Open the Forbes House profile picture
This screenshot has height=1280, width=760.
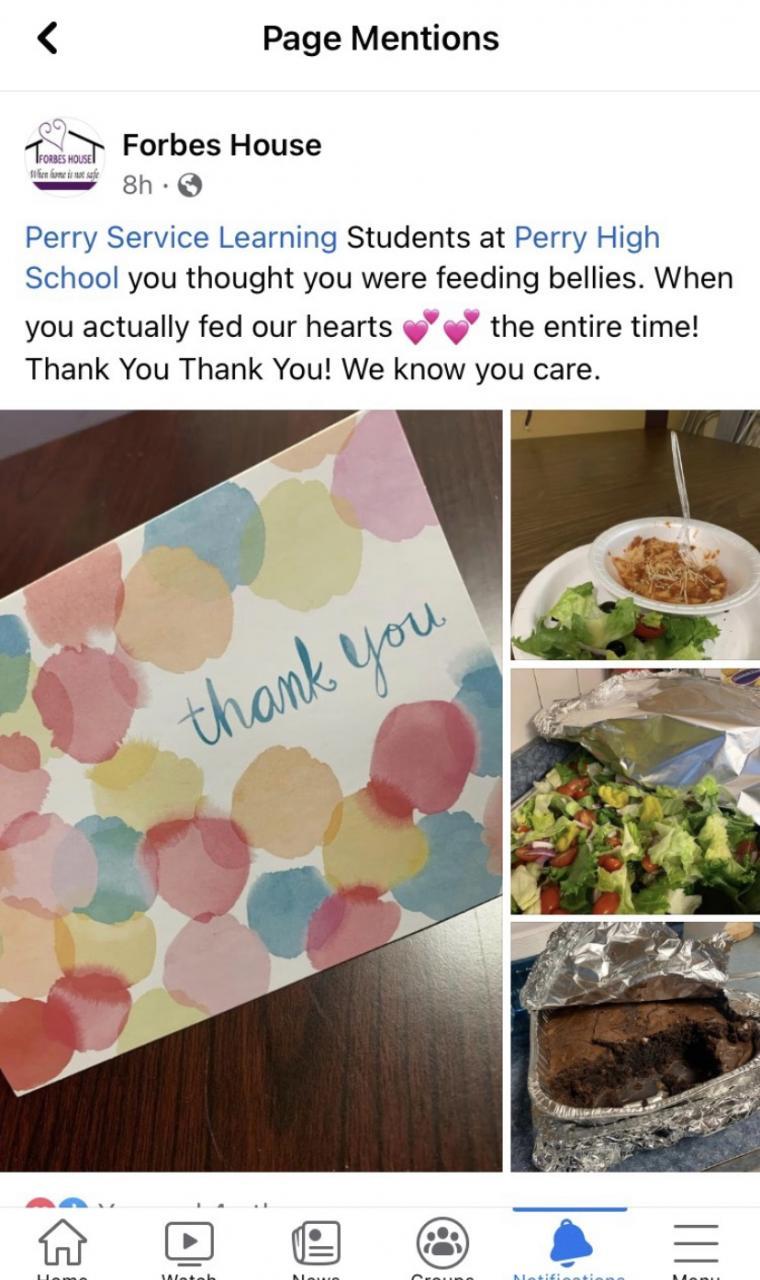(65, 158)
